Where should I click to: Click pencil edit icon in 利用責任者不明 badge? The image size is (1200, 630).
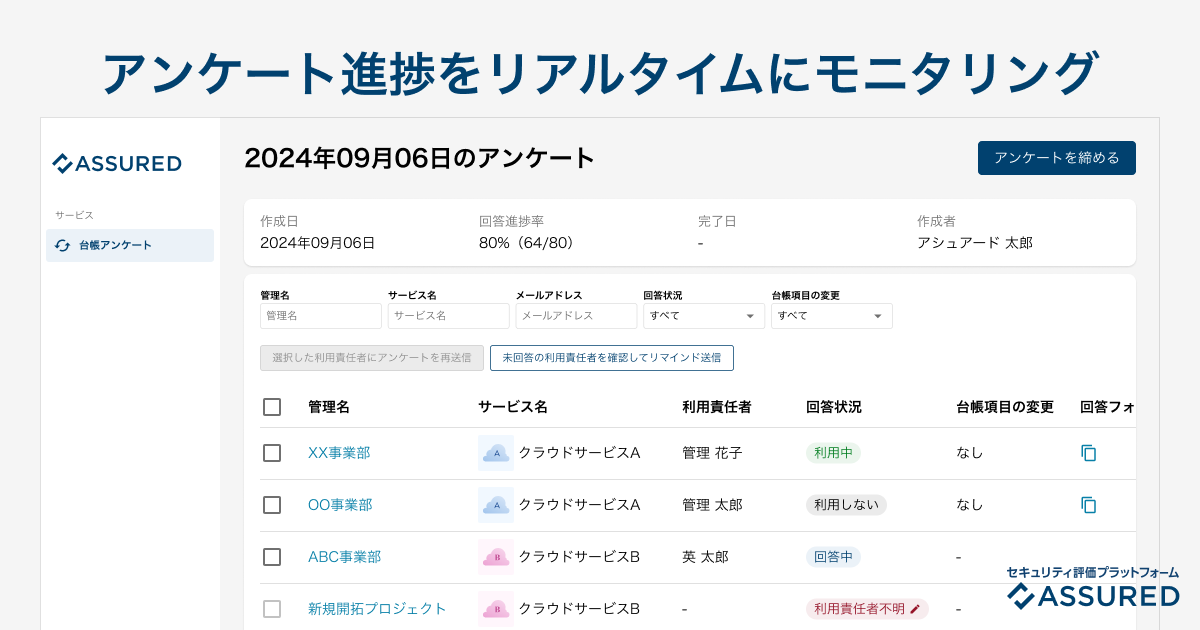[x=915, y=609]
